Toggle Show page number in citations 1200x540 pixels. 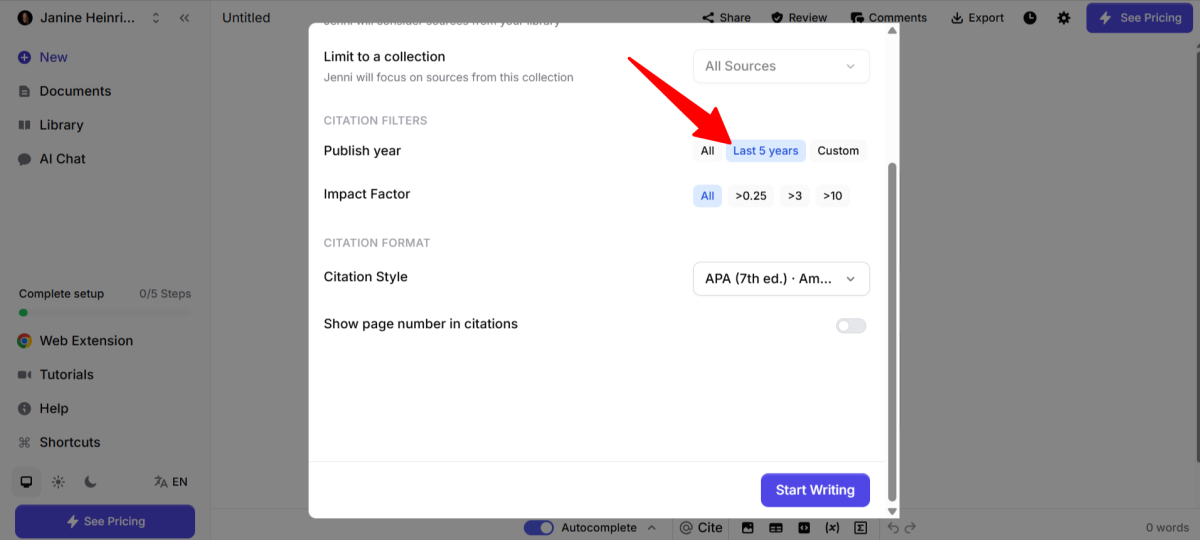[x=851, y=326]
